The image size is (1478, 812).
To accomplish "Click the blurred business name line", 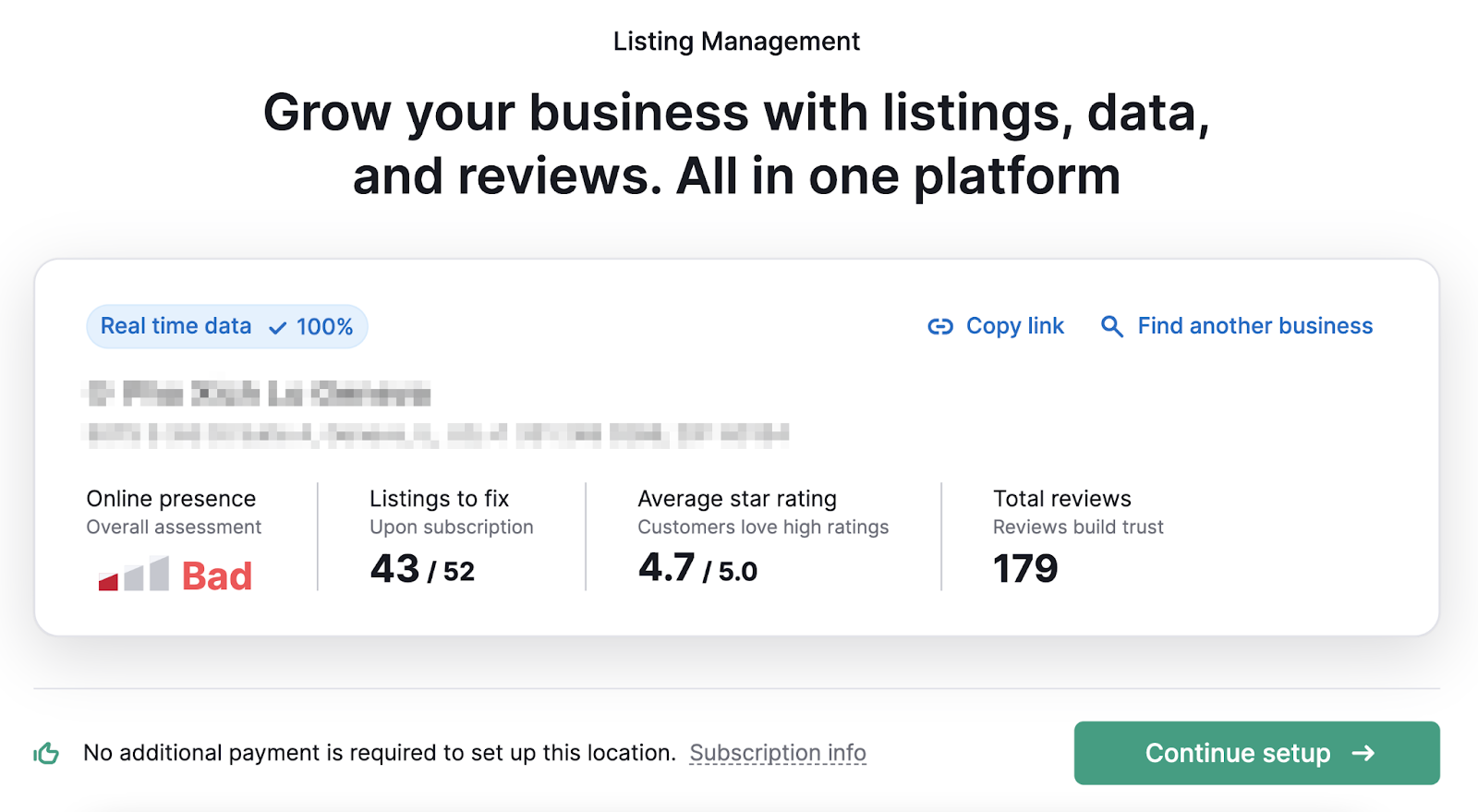I will (258, 394).
